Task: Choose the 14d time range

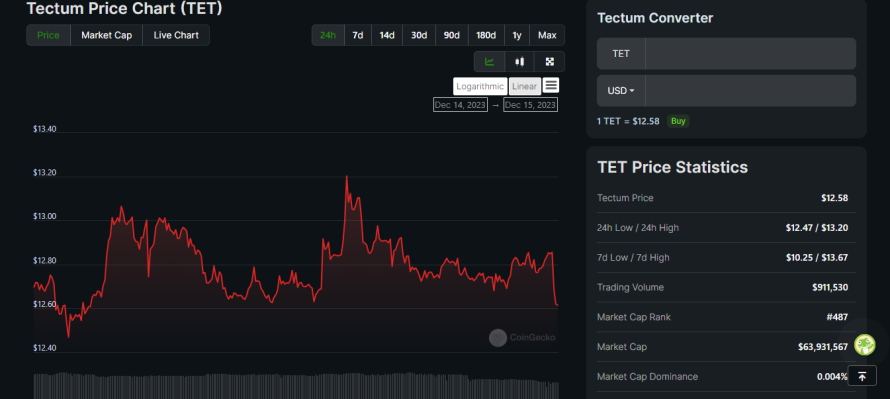Action: point(387,35)
